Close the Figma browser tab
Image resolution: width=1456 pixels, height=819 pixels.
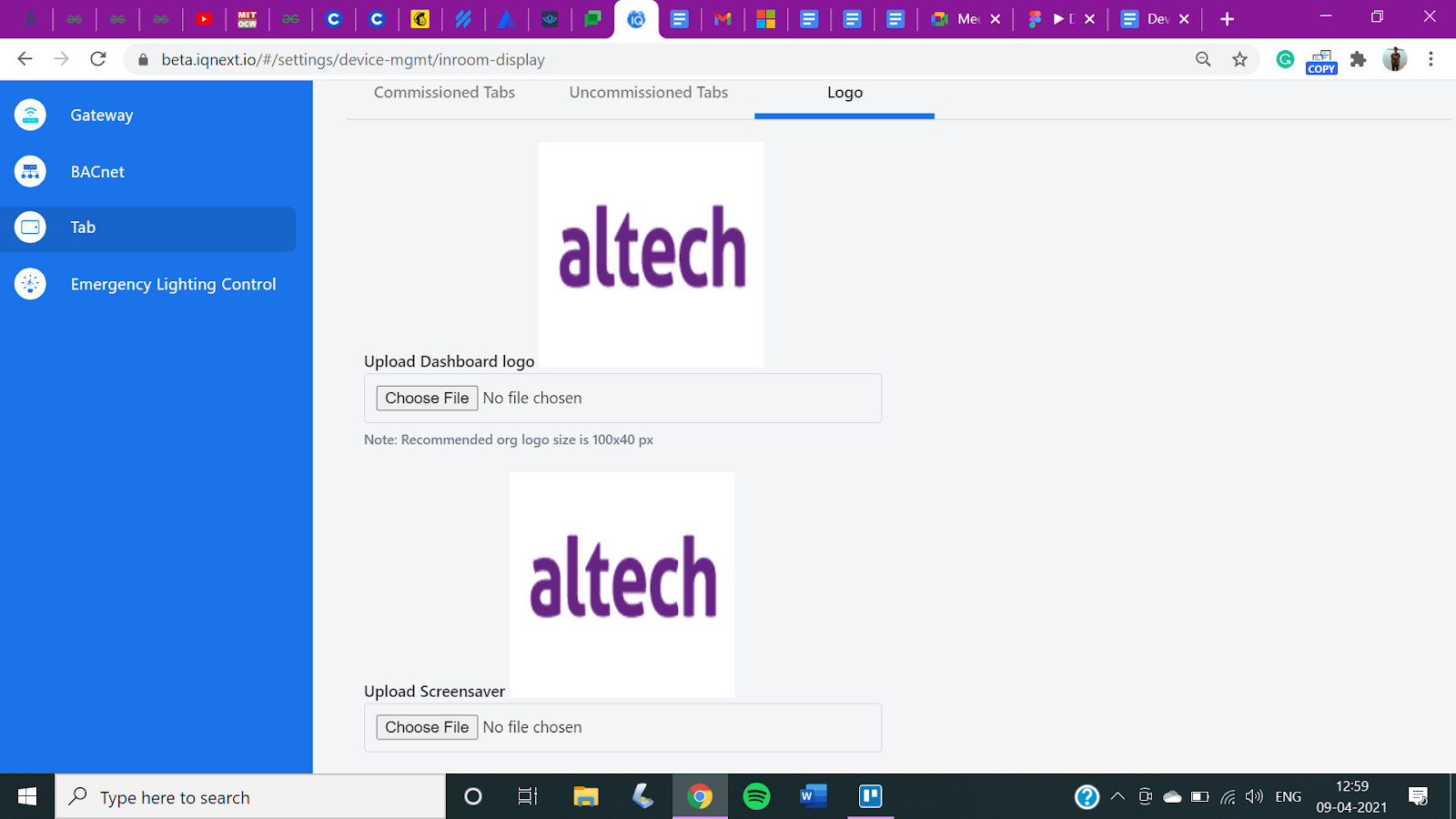pyautogui.click(x=1089, y=19)
